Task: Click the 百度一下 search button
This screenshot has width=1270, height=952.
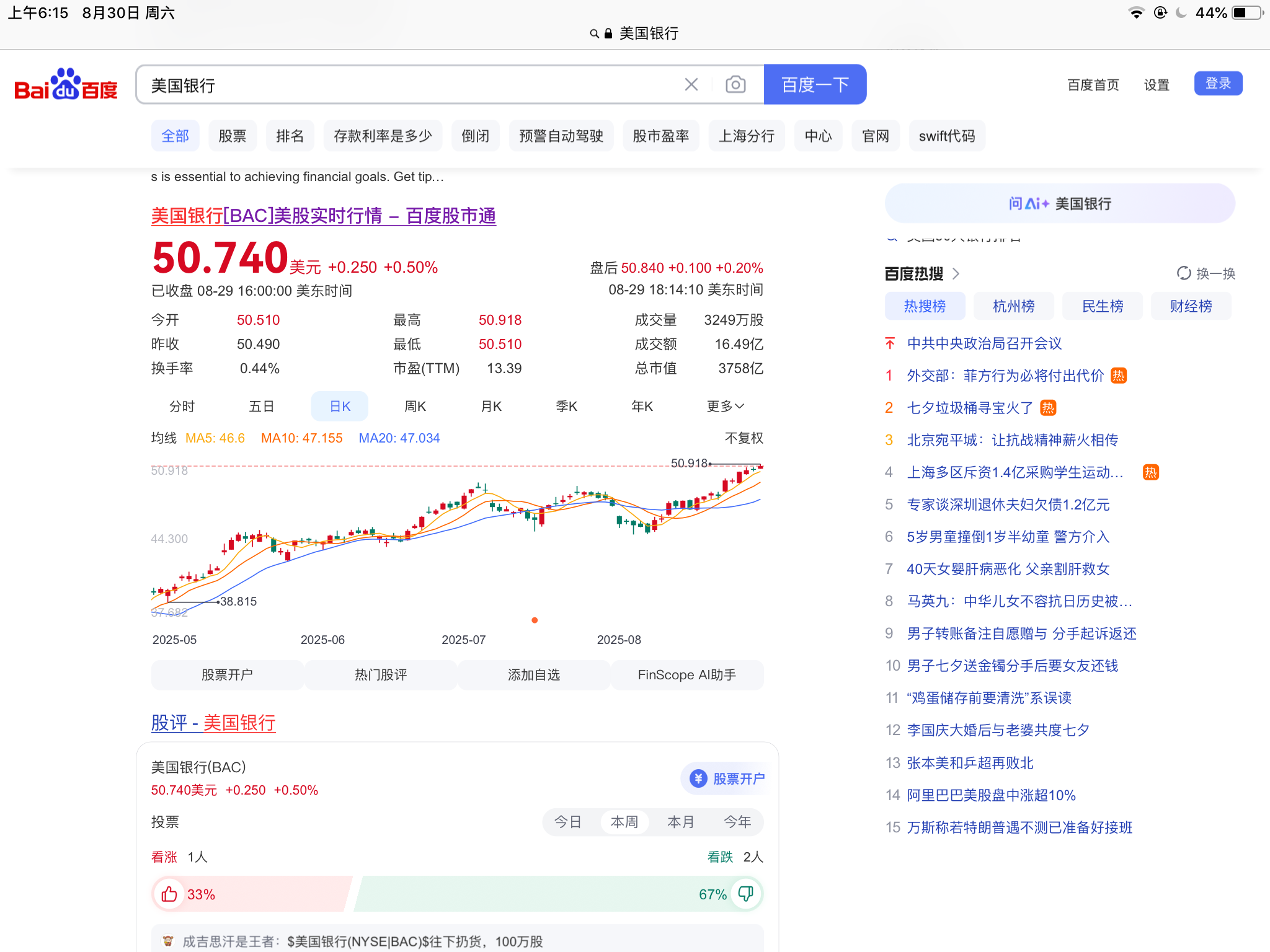Action: pyautogui.click(x=815, y=84)
